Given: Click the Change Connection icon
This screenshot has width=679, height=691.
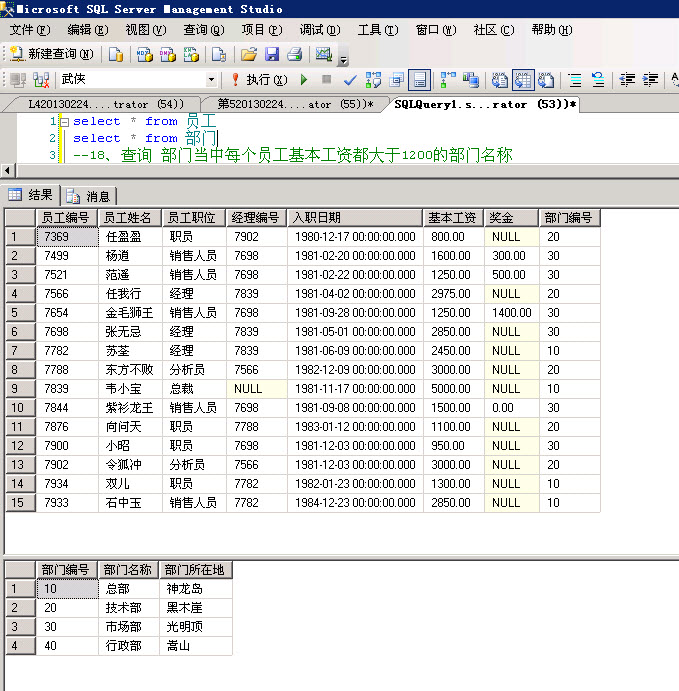Looking at the screenshot, I should pyautogui.click(x=41, y=79).
